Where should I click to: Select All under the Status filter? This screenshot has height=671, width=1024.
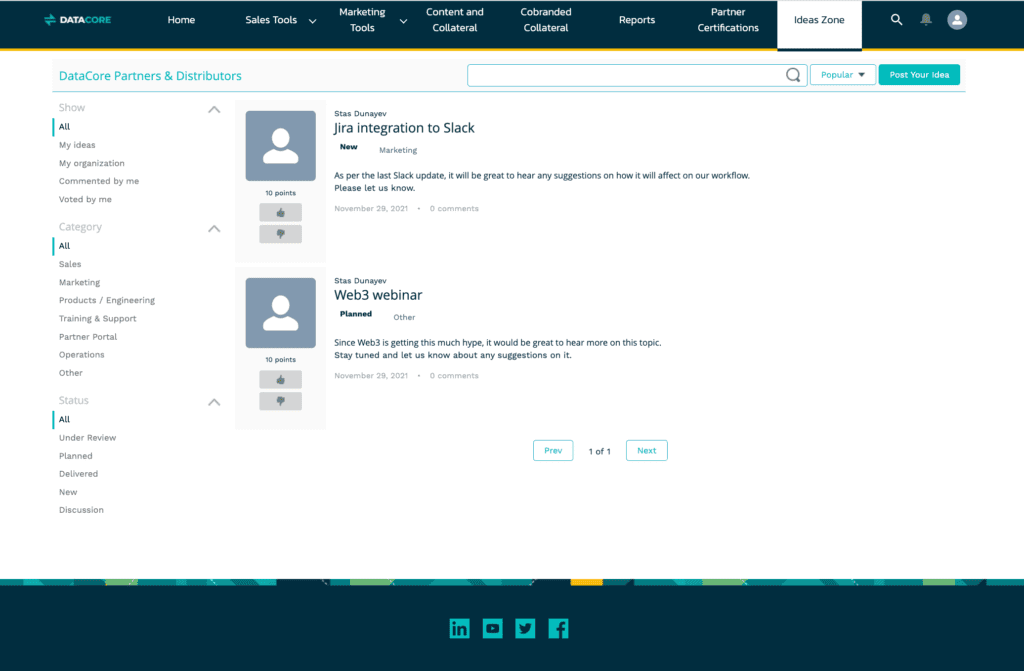(64, 419)
